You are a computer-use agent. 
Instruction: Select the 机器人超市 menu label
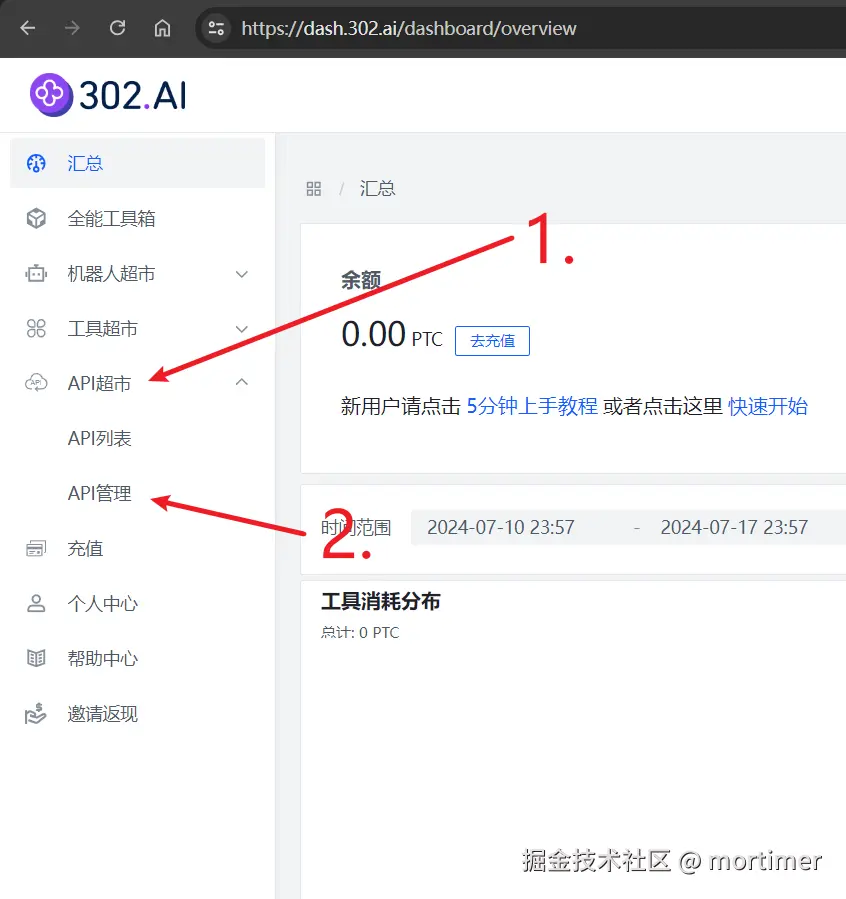[111, 274]
